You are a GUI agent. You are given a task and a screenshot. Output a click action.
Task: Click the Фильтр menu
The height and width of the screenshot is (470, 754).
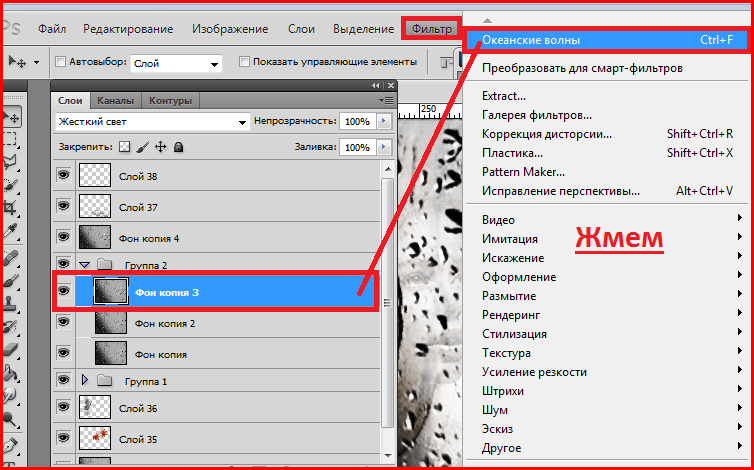(x=431, y=29)
